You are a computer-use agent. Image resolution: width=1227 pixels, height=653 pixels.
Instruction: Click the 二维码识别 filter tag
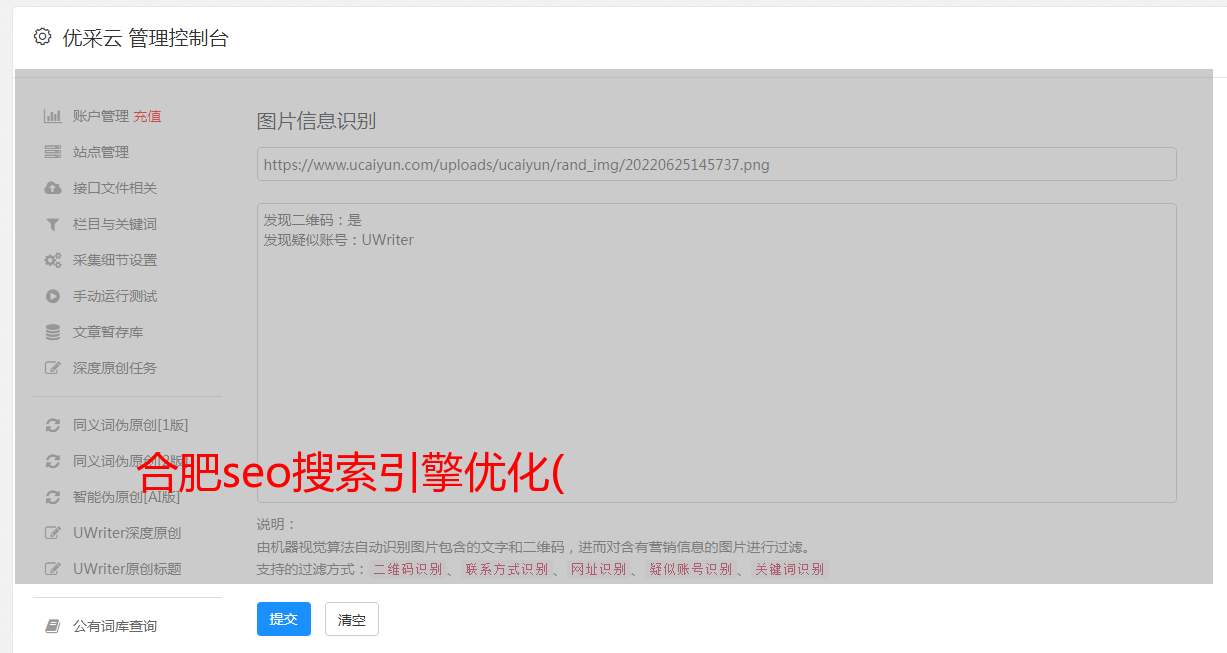(x=407, y=569)
